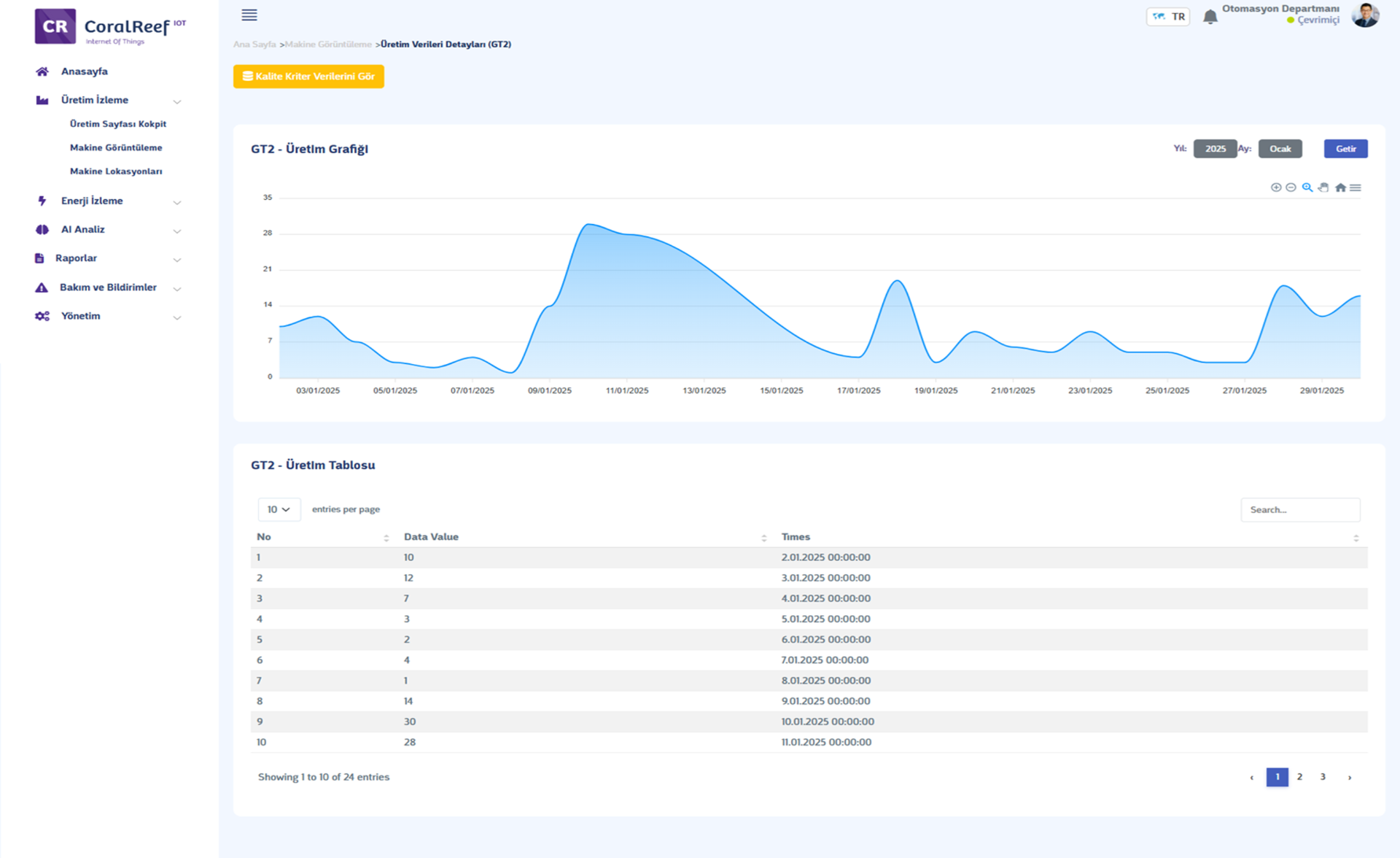Screen dimensions: 1400x858
Task: Activate the selection zoom magnifier tool
Action: 1307,188
